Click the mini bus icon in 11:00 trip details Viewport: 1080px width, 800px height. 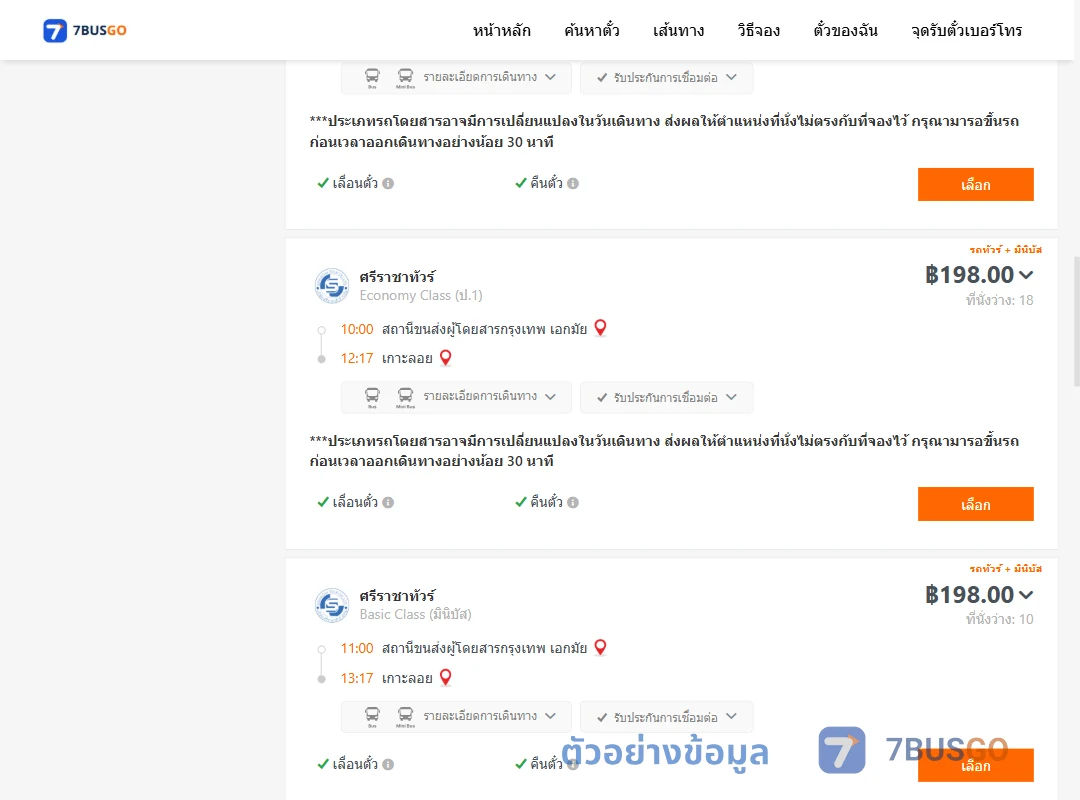click(x=406, y=717)
